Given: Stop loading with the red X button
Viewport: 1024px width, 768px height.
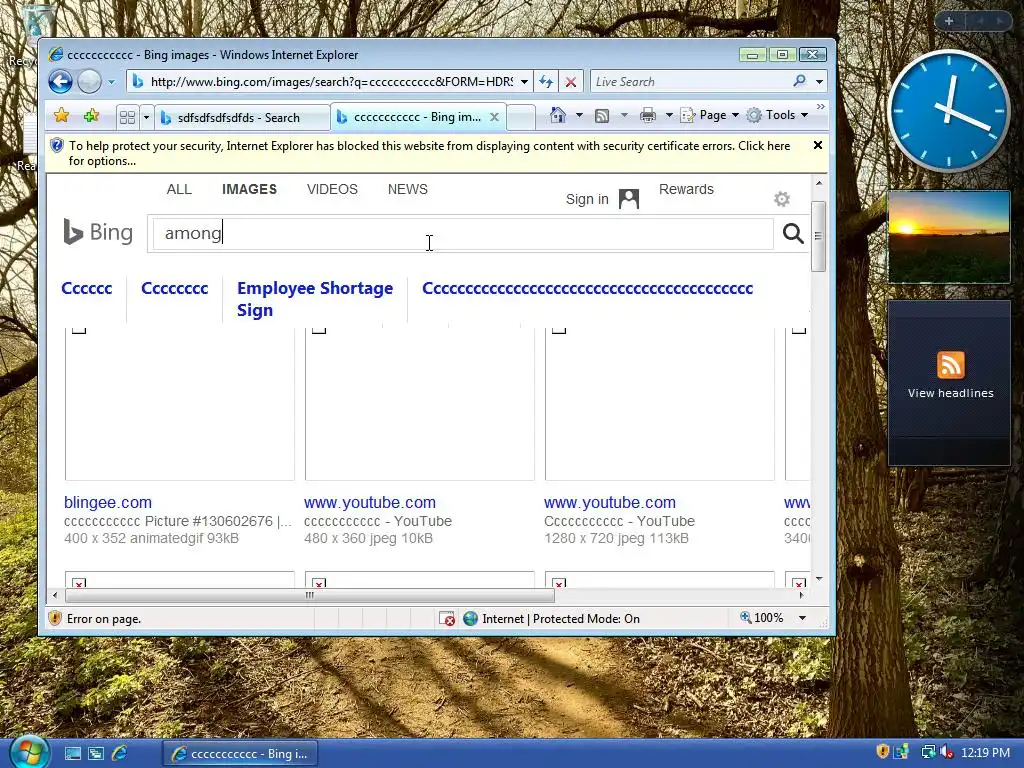Looking at the screenshot, I should pyautogui.click(x=571, y=82).
